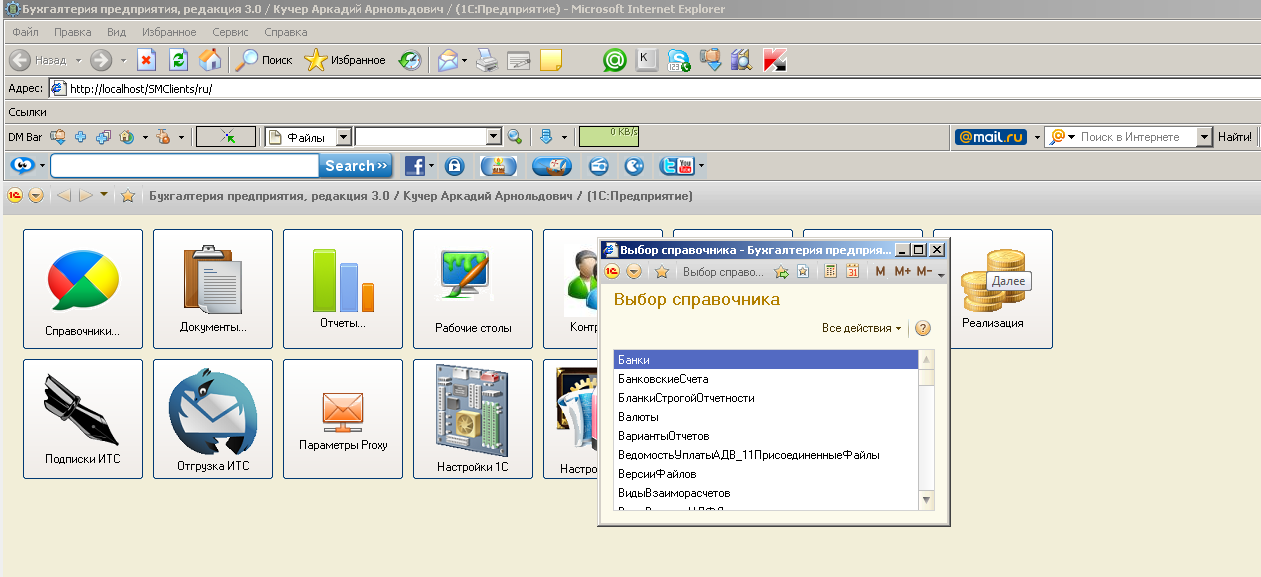This screenshot has height=577, width=1261.
Task: Click the yellow sticky note toolbar icon
Action: [550, 60]
